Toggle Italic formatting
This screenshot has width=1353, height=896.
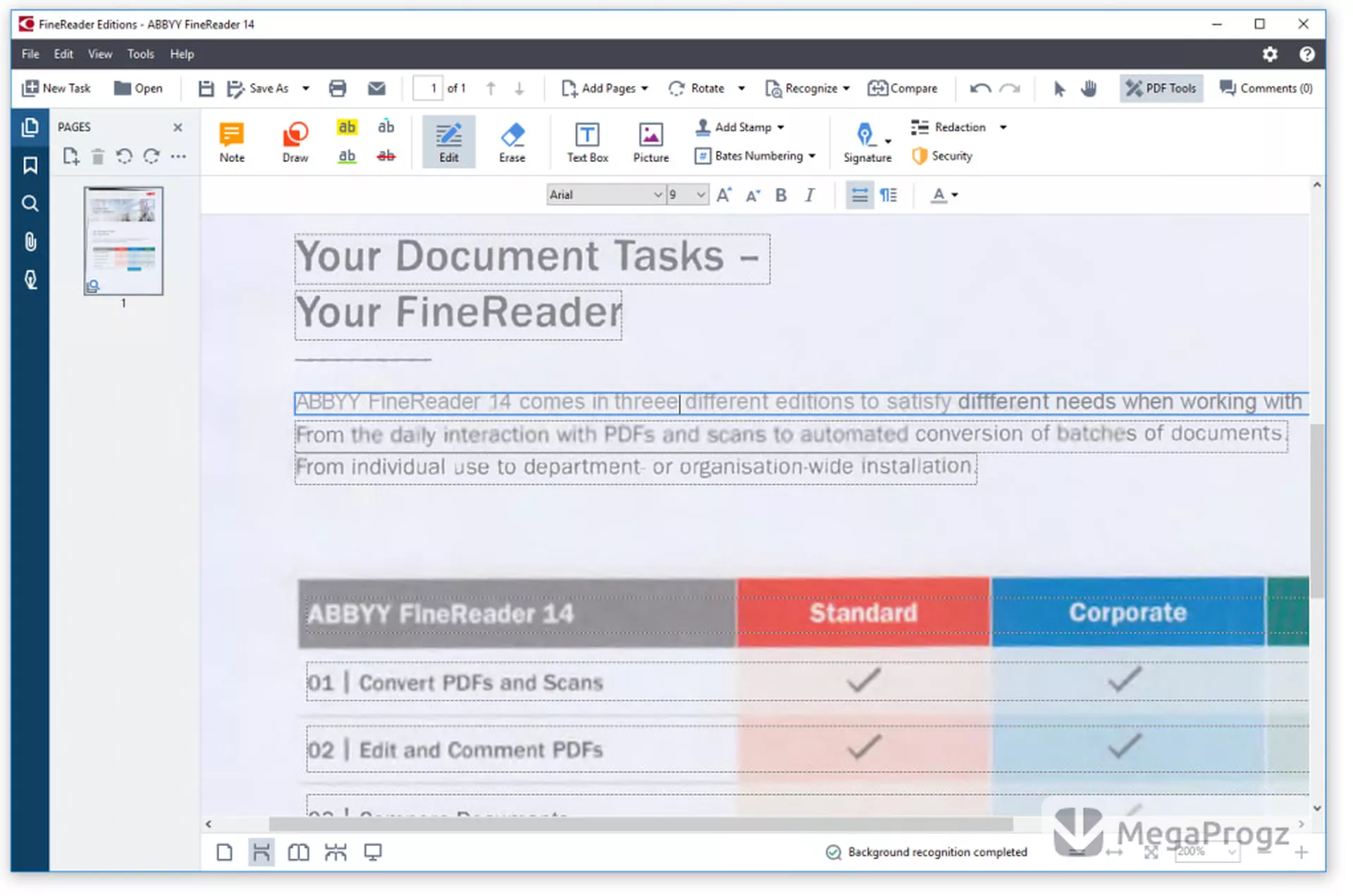click(810, 195)
